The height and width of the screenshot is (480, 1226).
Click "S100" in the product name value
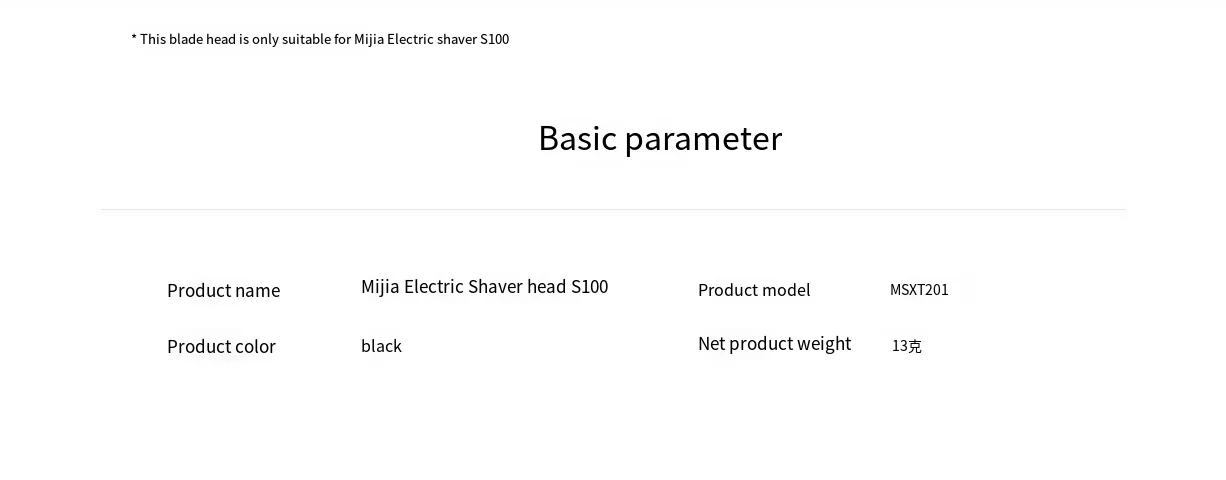[589, 287]
